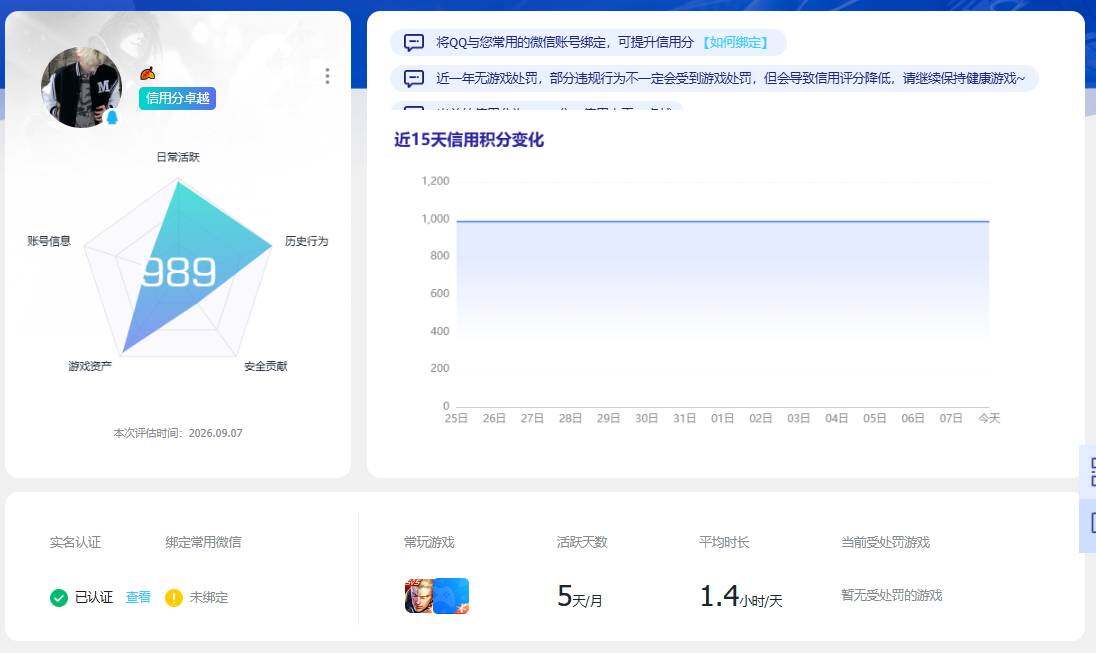Click the 27日 x-axis date
1096x653 pixels.
click(532, 418)
